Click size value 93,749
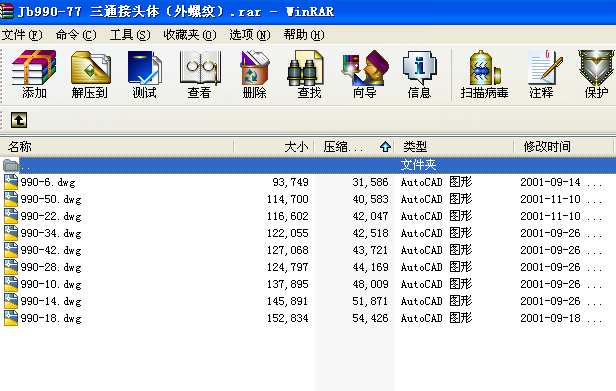 tap(290, 182)
